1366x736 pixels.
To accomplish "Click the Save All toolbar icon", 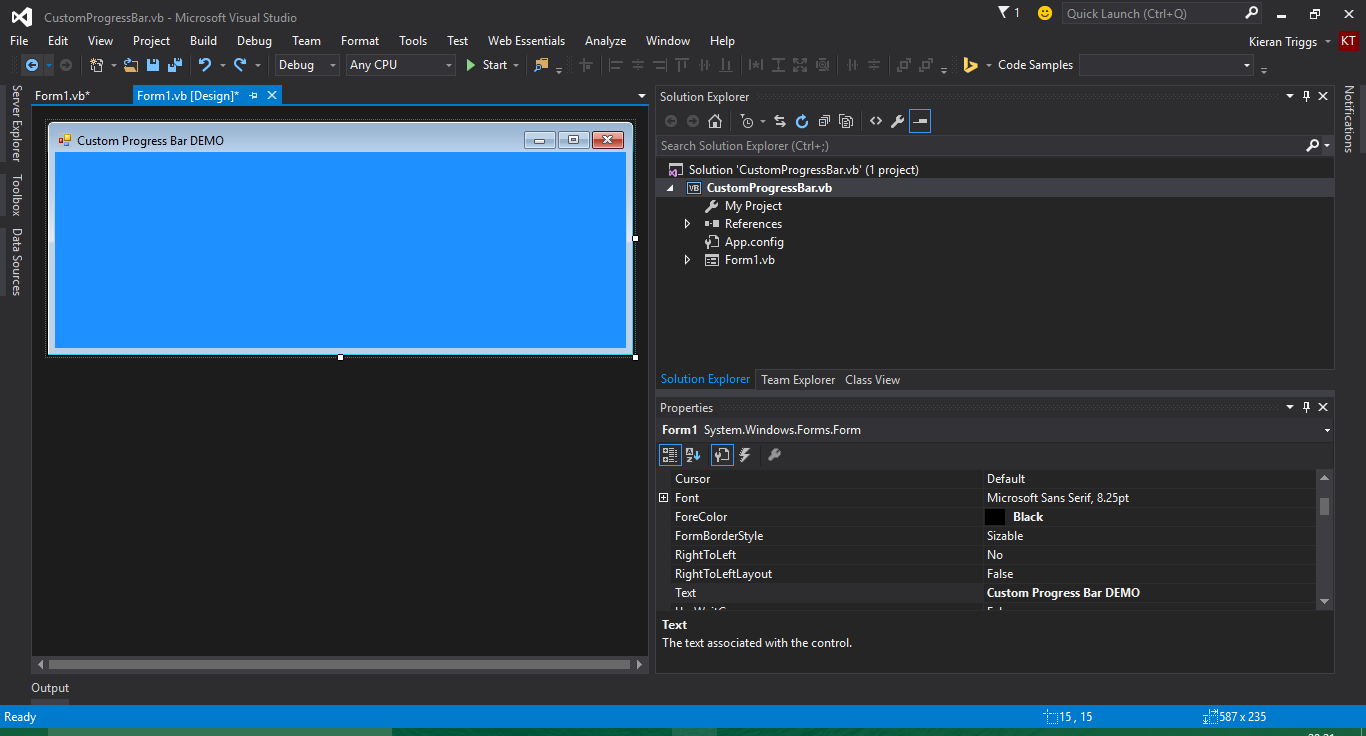I will (175, 65).
